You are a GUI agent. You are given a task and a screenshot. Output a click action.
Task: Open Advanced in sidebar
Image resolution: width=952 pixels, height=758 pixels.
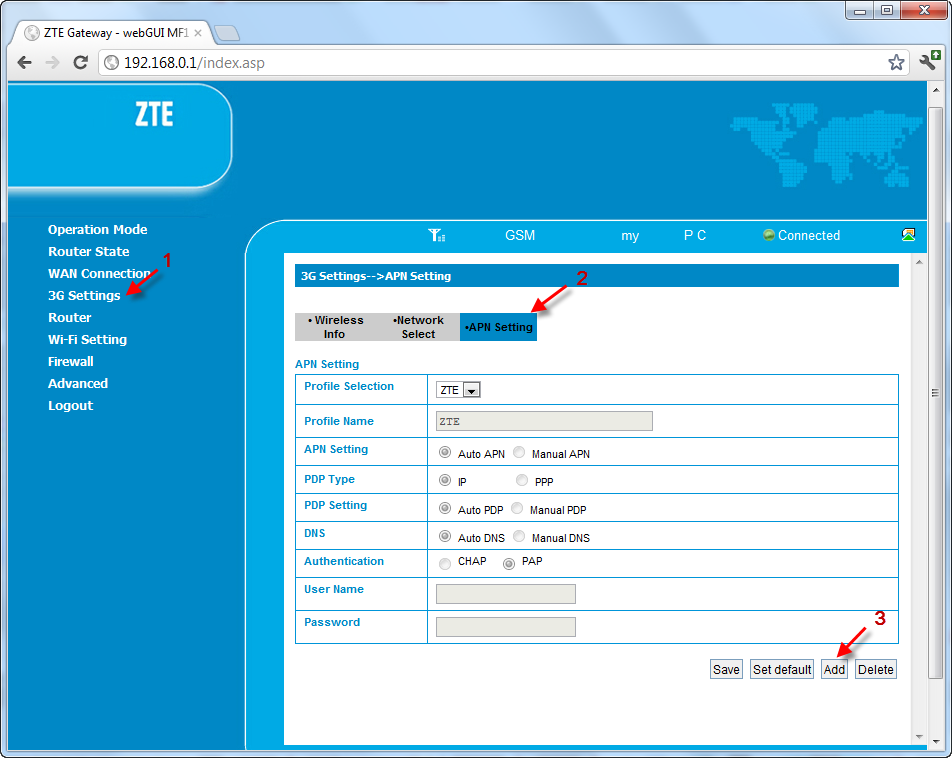(78, 383)
